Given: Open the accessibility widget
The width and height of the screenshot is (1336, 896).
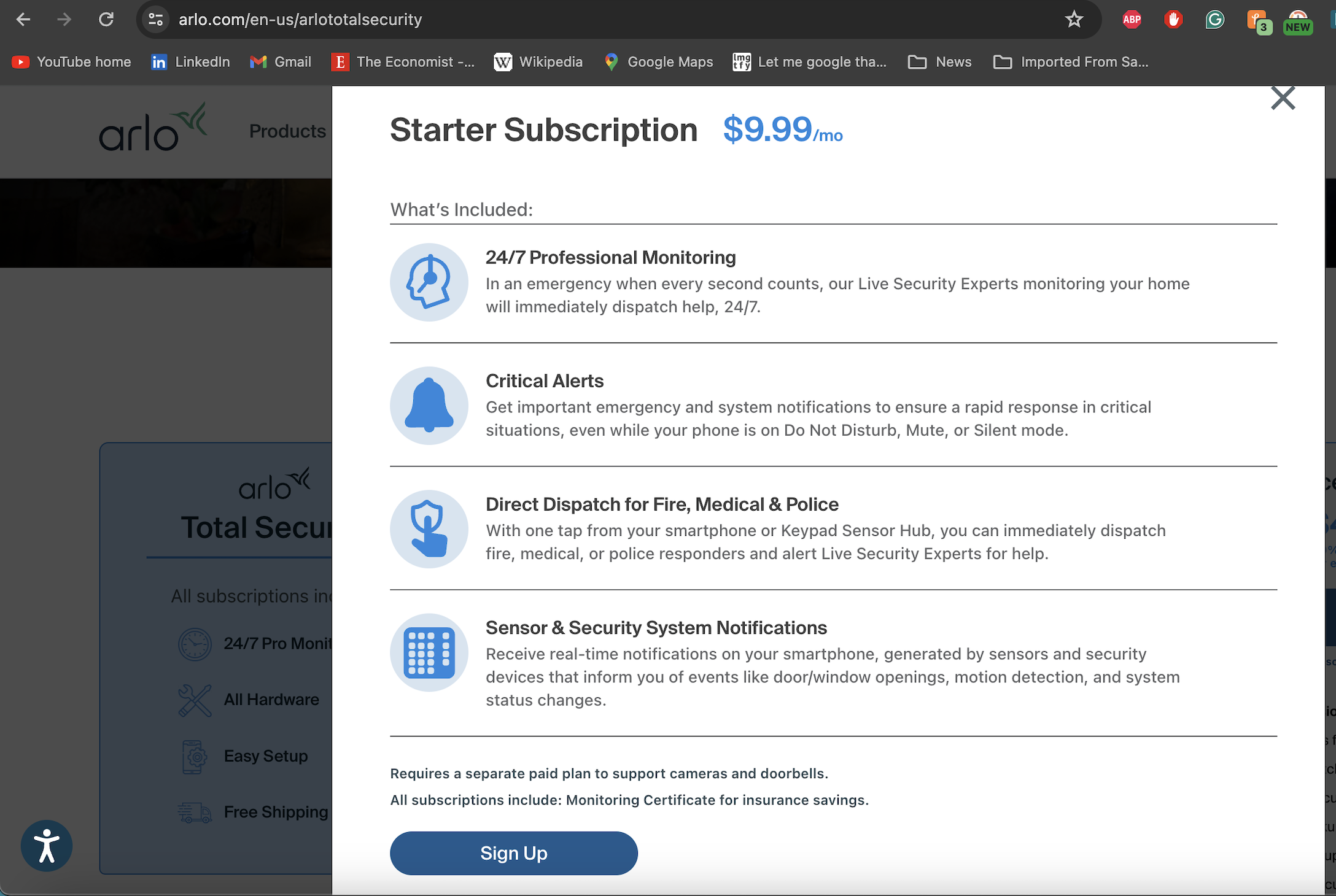Looking at the screenshot, I should 47,846.
